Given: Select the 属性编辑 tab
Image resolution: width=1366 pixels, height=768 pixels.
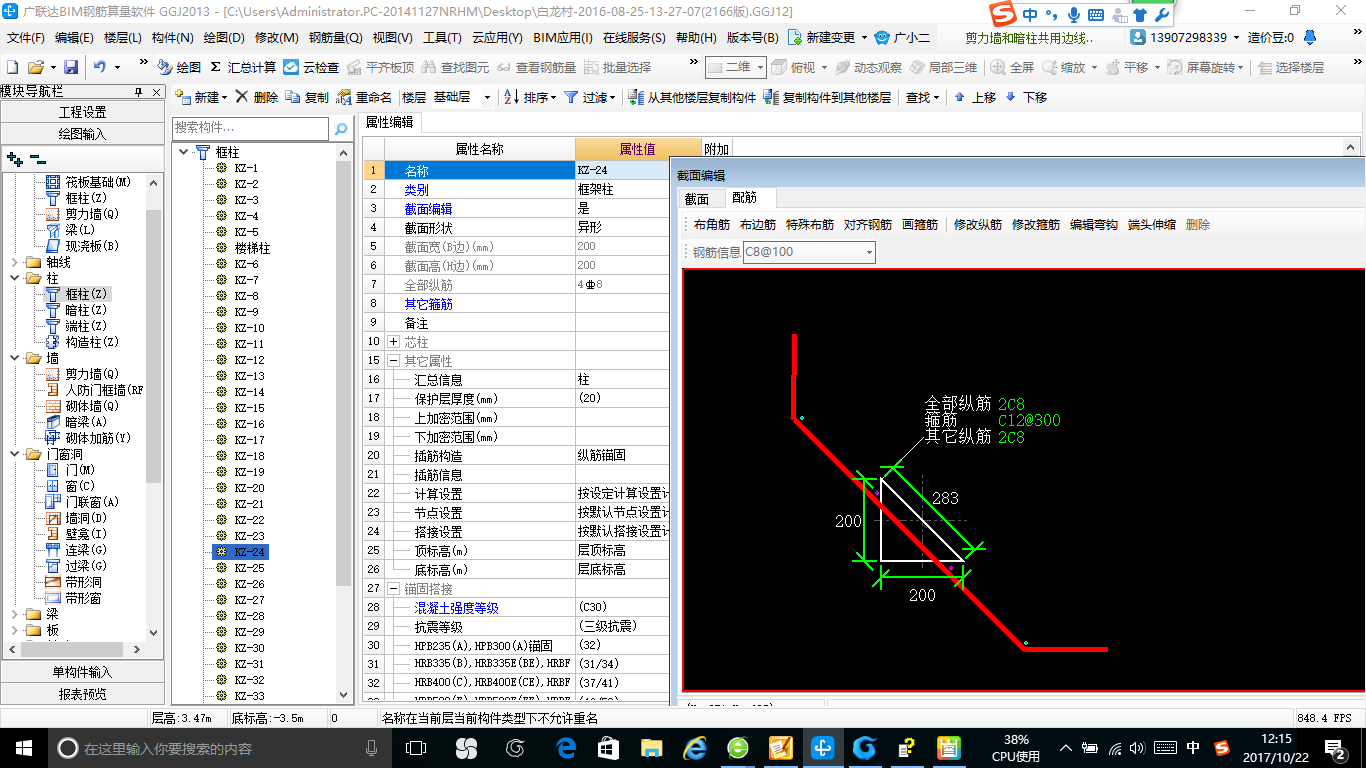Looking at the screenshot, I should click(x=390, y=121).
